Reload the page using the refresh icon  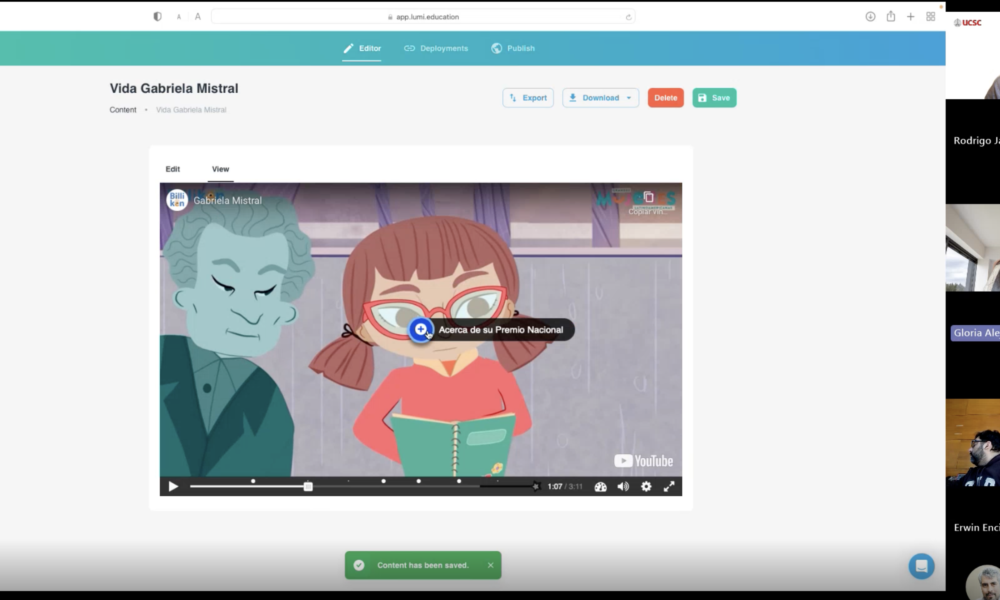pos(628,17)
